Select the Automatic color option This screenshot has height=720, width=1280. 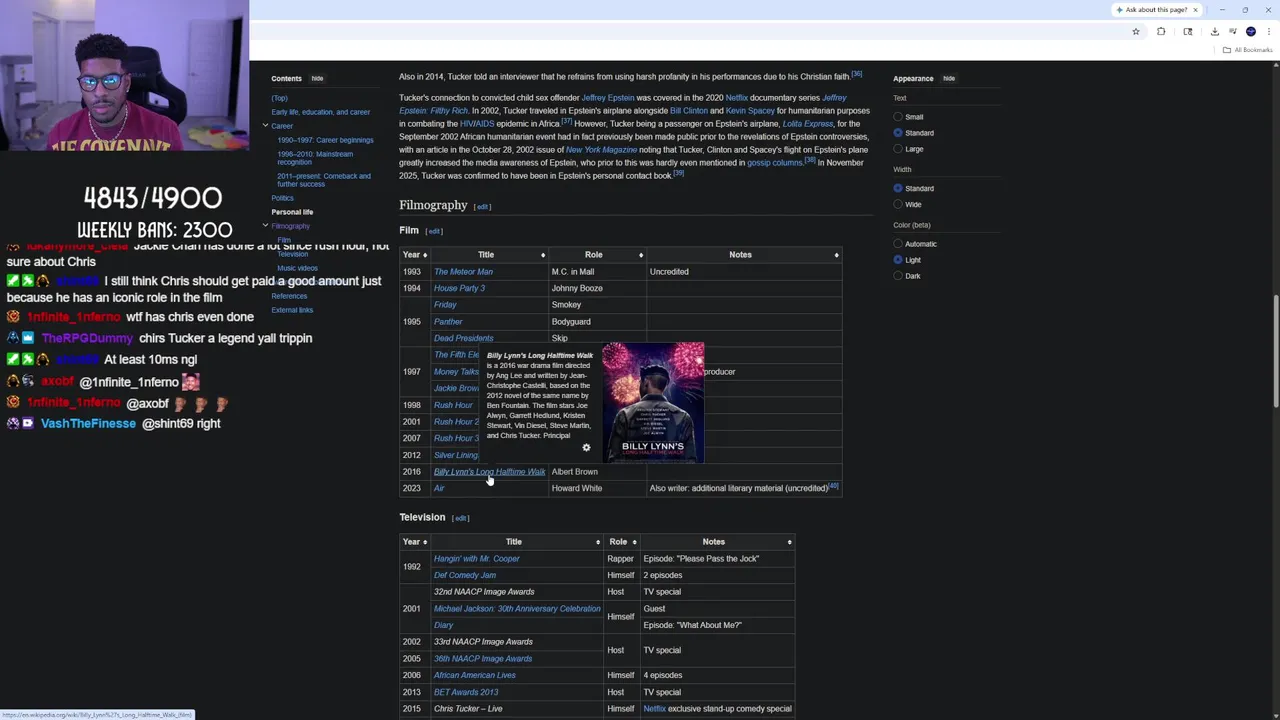(898, 244)
